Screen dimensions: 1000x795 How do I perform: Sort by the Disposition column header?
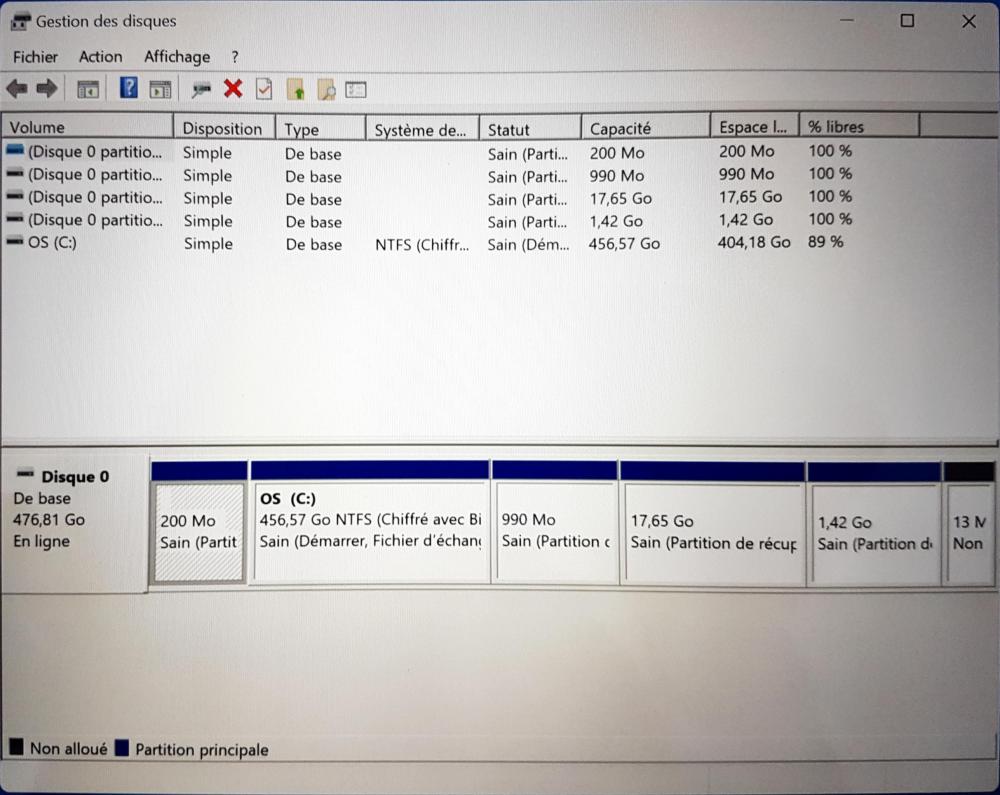pos(224,128)
